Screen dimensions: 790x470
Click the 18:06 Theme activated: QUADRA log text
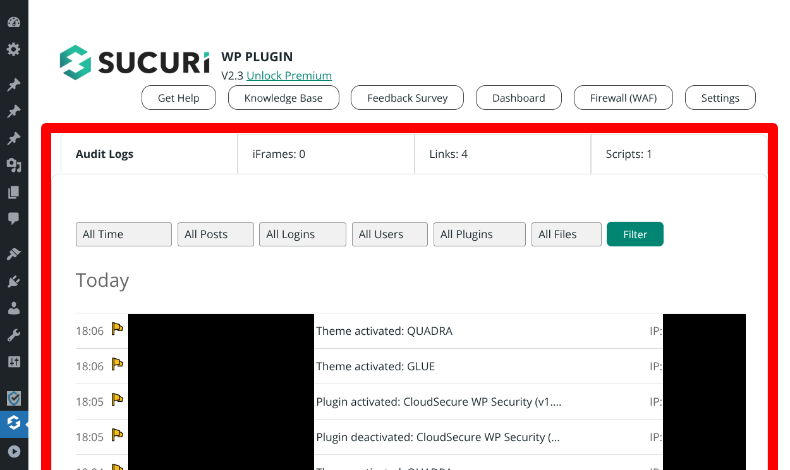[x=384, y=331]
